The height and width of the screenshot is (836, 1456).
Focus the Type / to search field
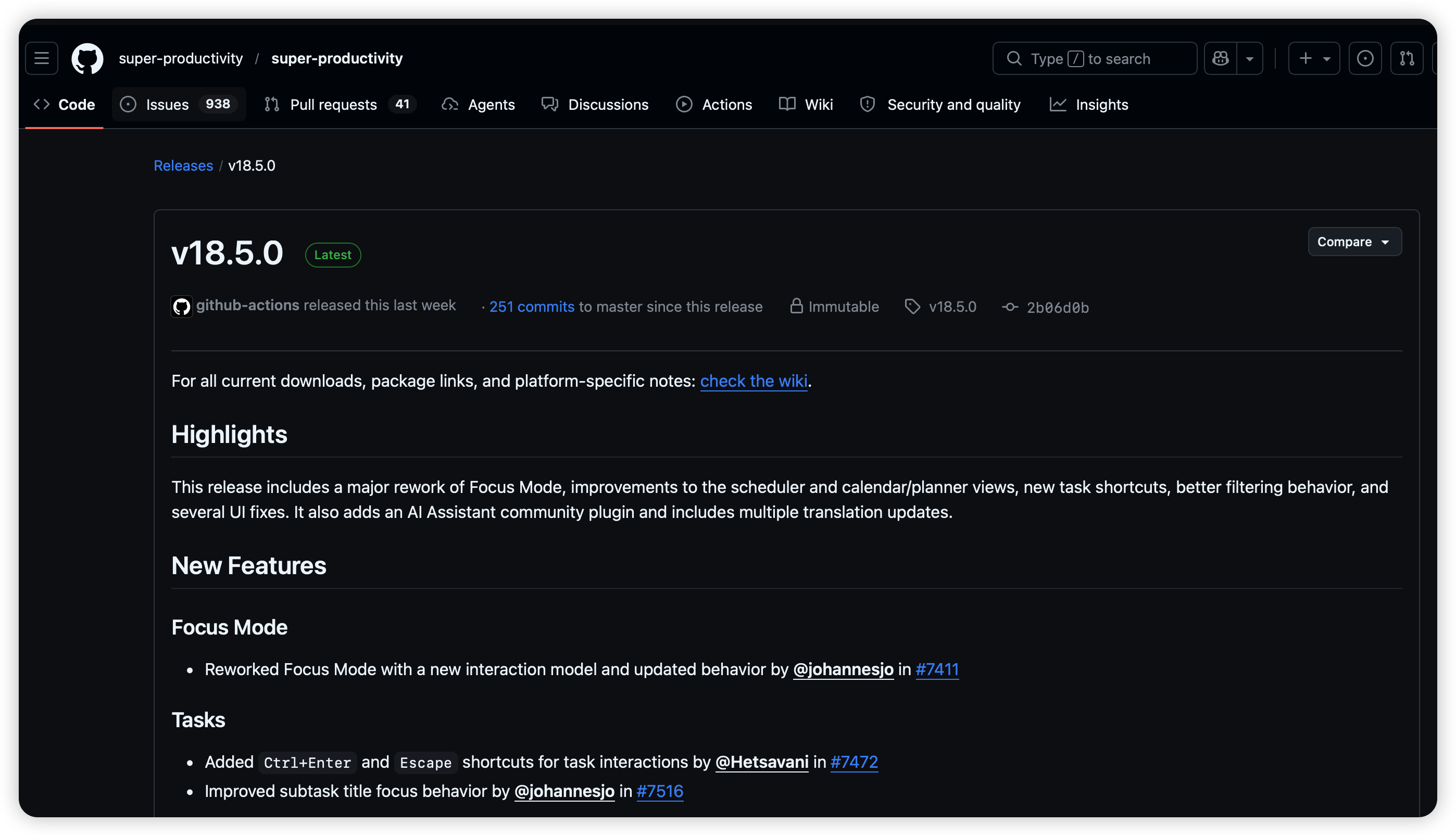tap(1095, 58)
